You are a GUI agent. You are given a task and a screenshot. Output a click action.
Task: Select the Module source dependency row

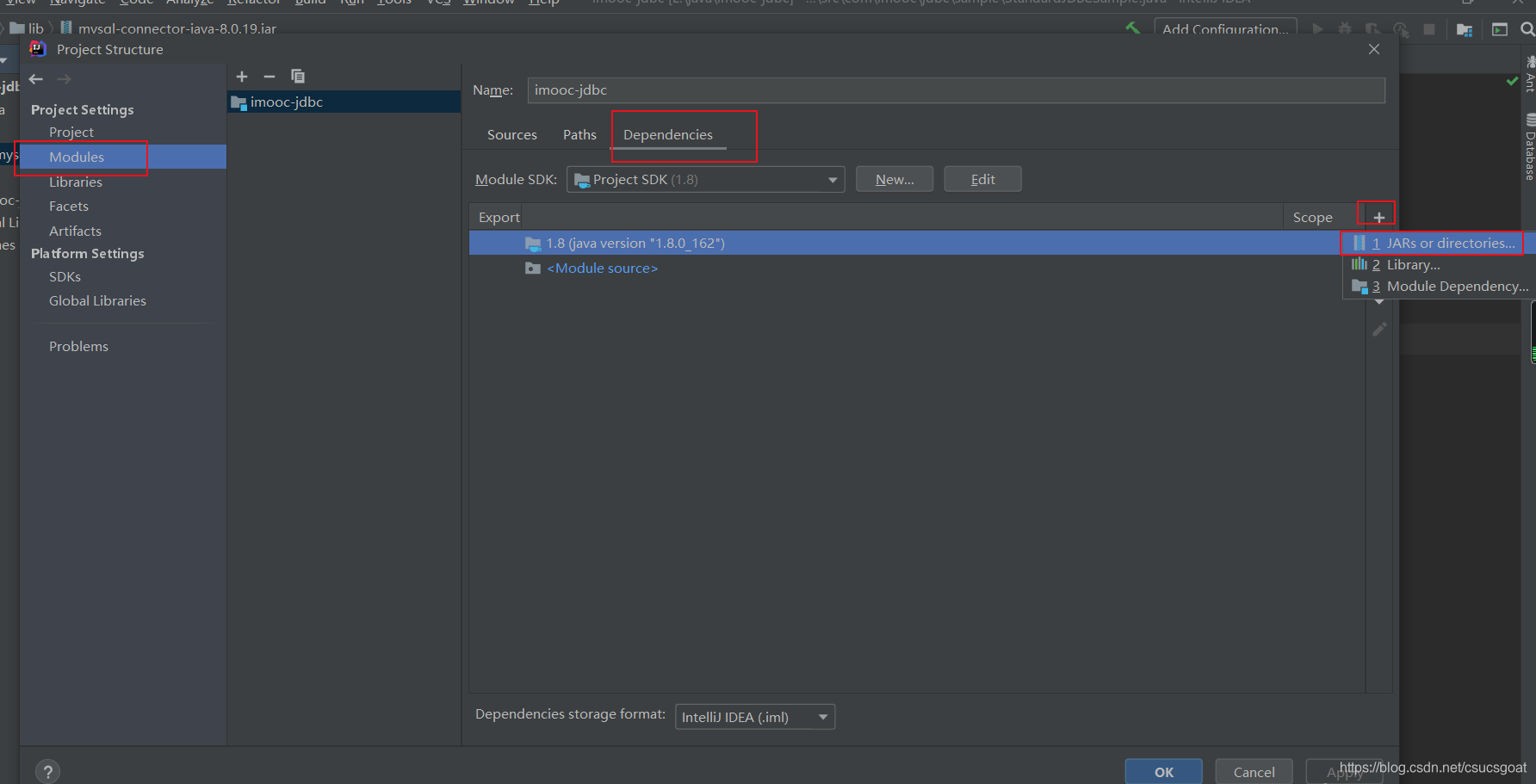coord(917,269)
